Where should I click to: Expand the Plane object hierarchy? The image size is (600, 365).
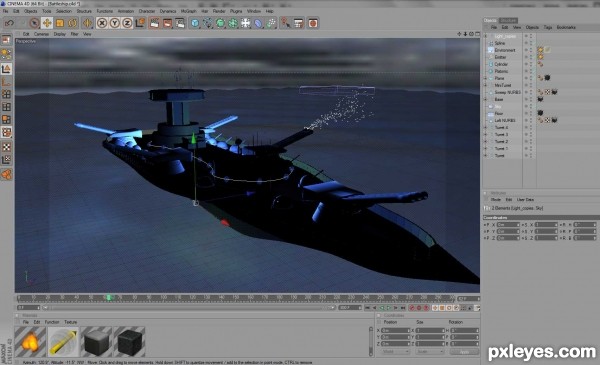tap(486, 78)
